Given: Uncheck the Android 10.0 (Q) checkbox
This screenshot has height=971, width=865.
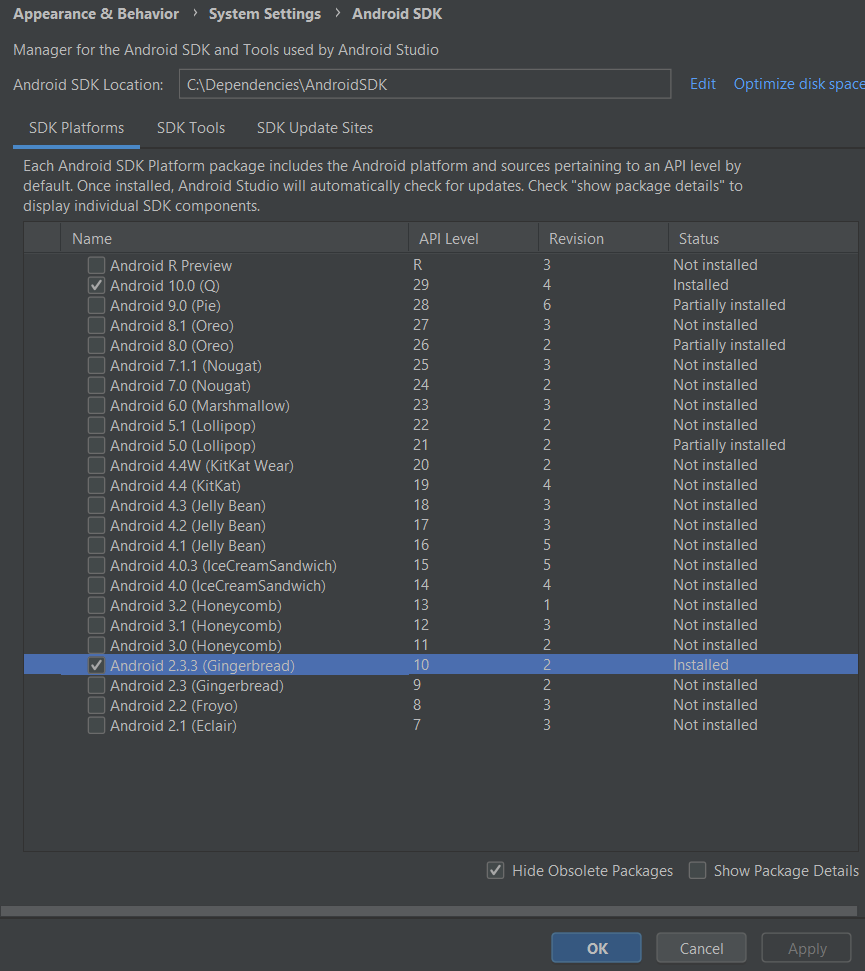Looking at the screenshot, I should pos(96,285).
